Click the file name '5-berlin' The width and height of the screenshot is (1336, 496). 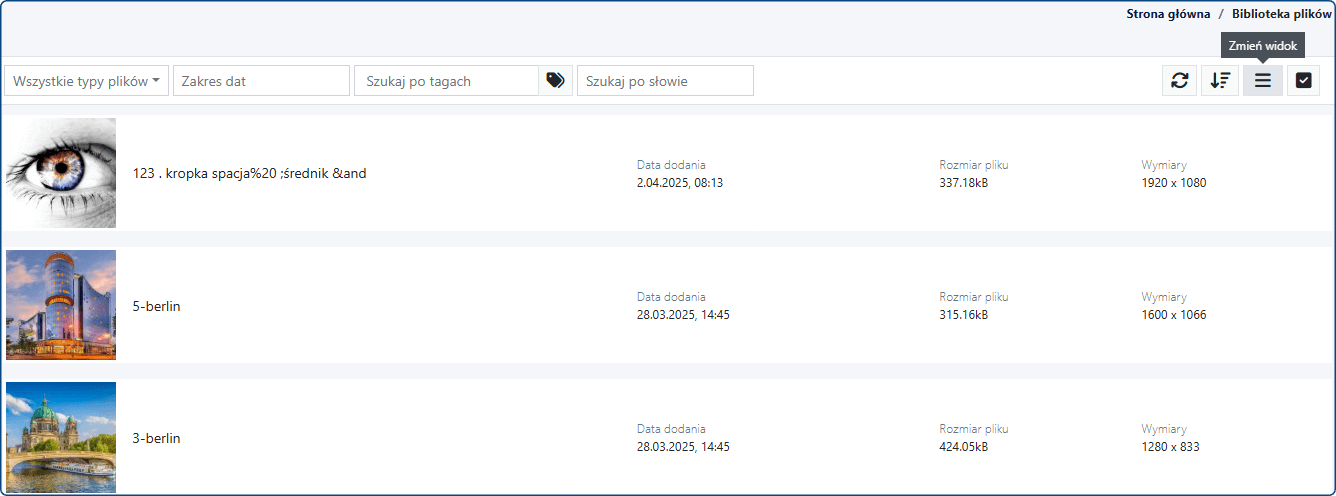click(x=157, y=306)
